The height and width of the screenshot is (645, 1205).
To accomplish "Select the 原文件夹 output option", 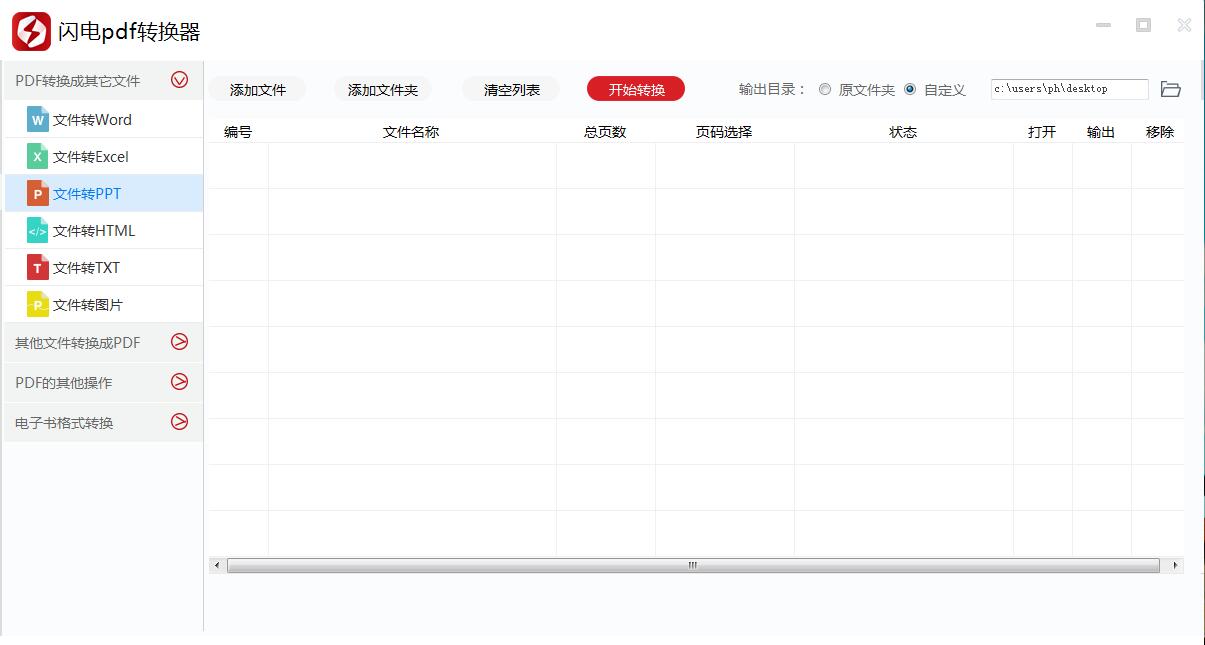I will [824, 89].
